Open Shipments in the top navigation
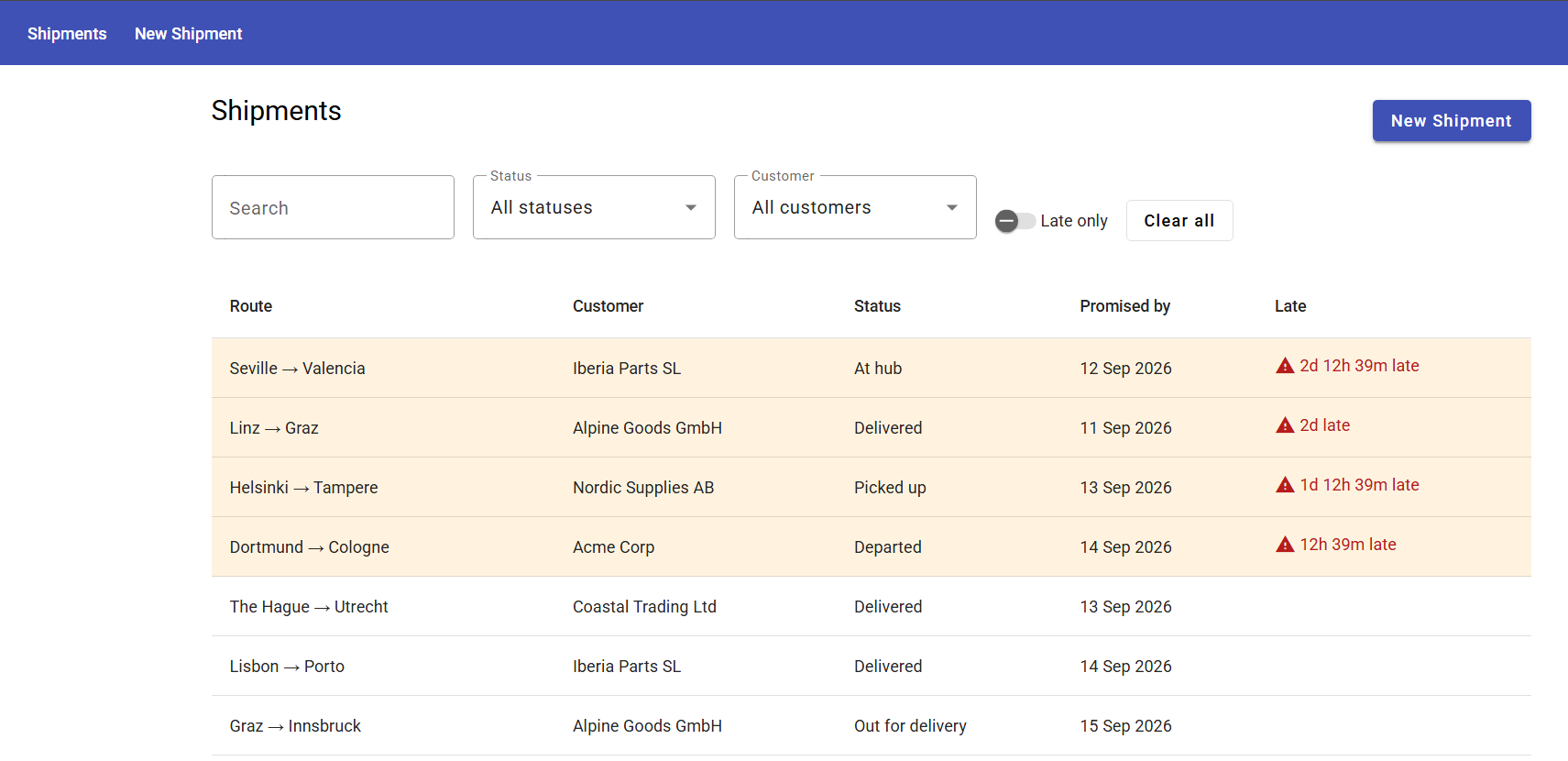The height and width of the screenshot is (761, 1568). tap(67, 34)
